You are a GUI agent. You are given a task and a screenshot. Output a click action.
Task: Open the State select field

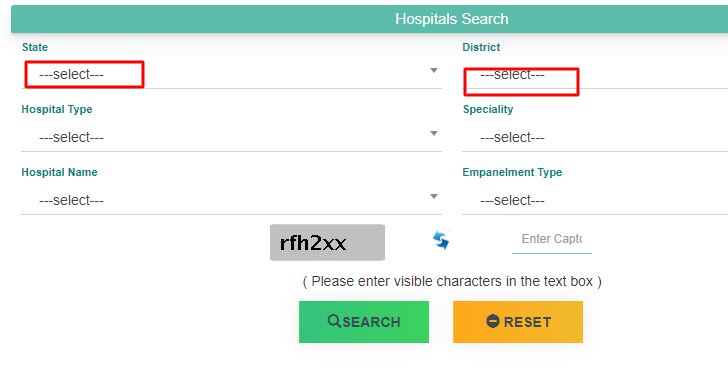(x=231, y=74)
